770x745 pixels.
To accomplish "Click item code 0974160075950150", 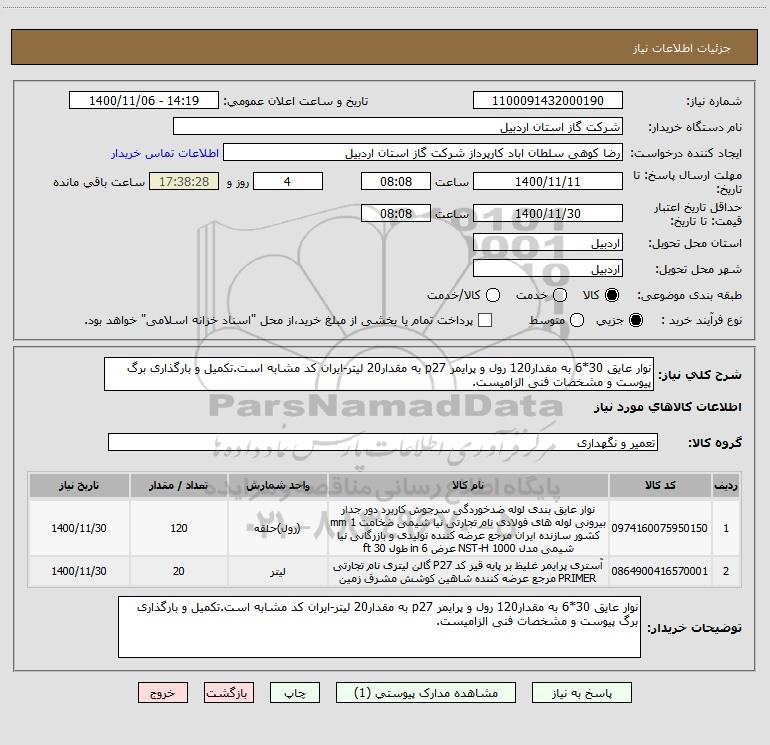I will pyautogui.click(x=660, y=528).
